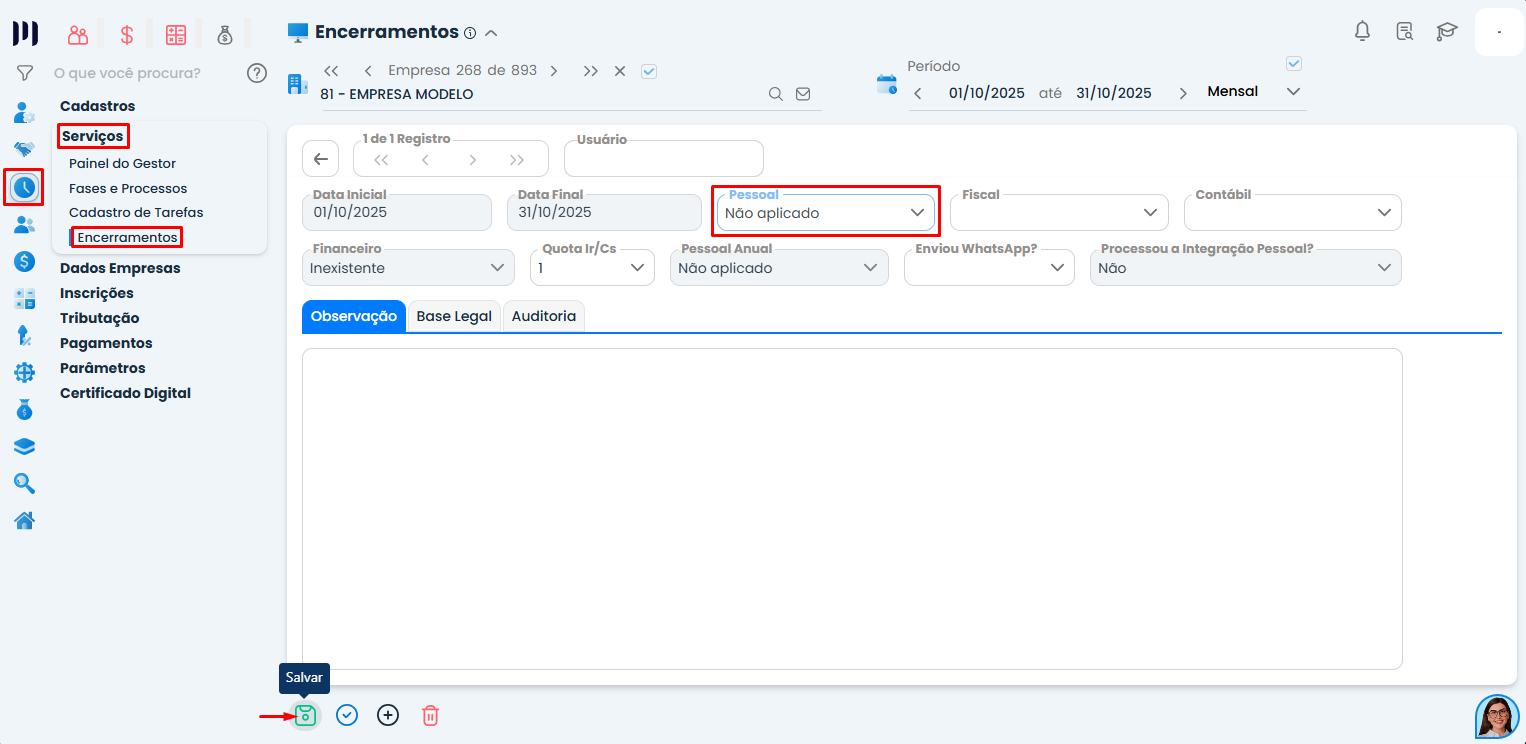Click inside the Observação text area

pos(852,509)
